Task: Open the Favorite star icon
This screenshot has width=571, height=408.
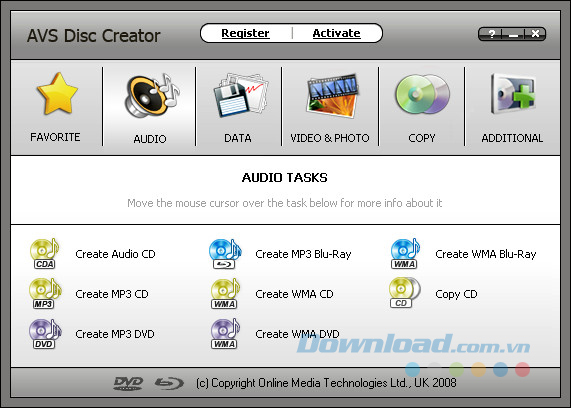Action: point(57,94)
